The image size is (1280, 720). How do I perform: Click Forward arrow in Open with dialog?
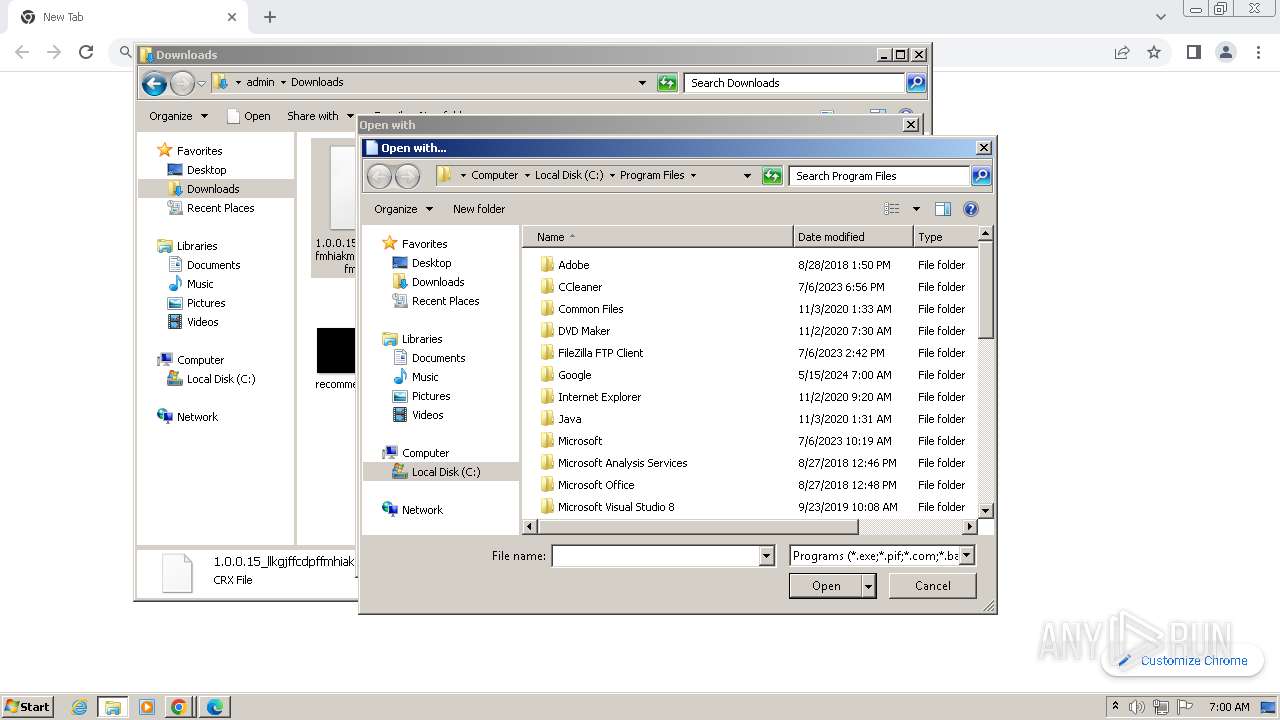(407, 177)
